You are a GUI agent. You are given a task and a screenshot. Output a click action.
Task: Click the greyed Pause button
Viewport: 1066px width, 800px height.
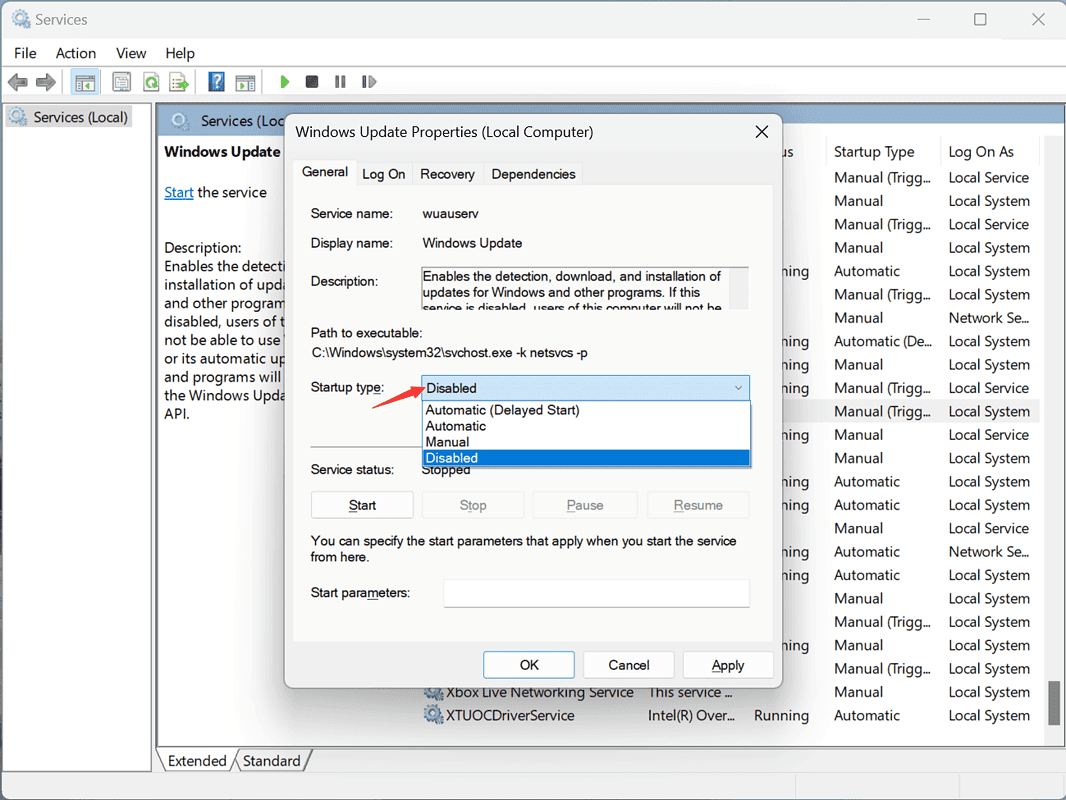point(585,505)
